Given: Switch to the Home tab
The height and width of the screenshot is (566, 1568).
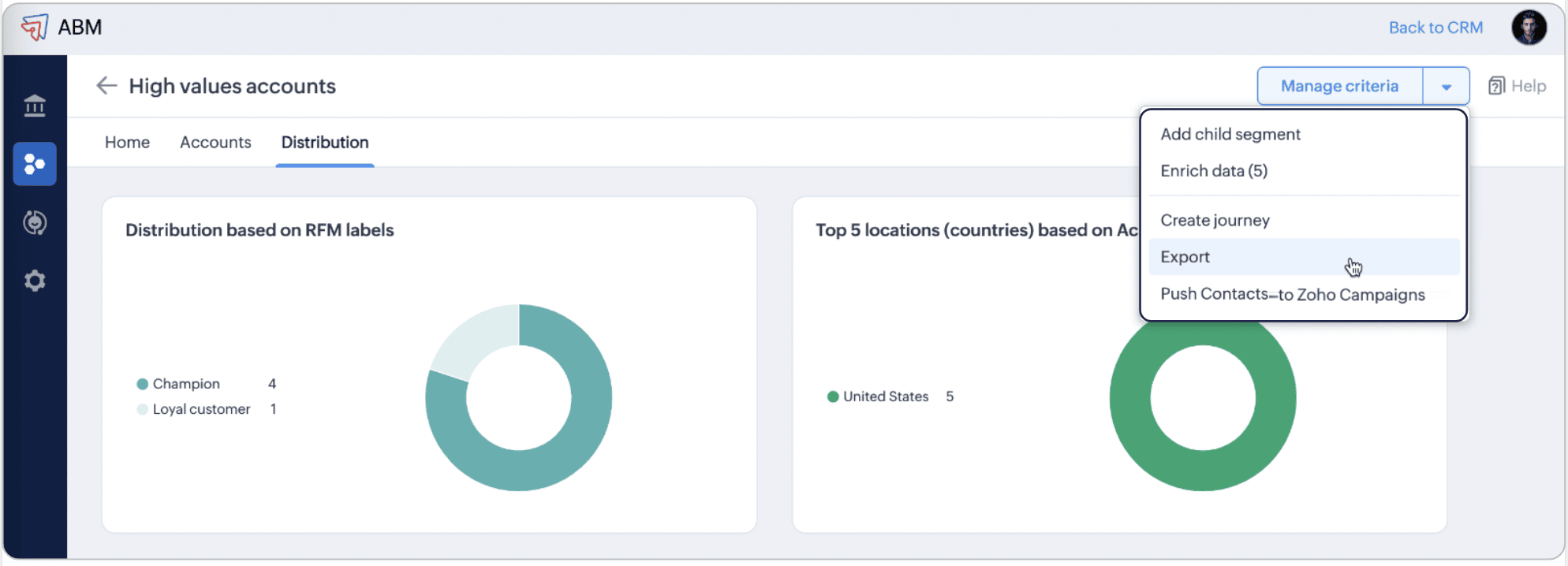Looking at the screenshot, I should click(127, 143).
